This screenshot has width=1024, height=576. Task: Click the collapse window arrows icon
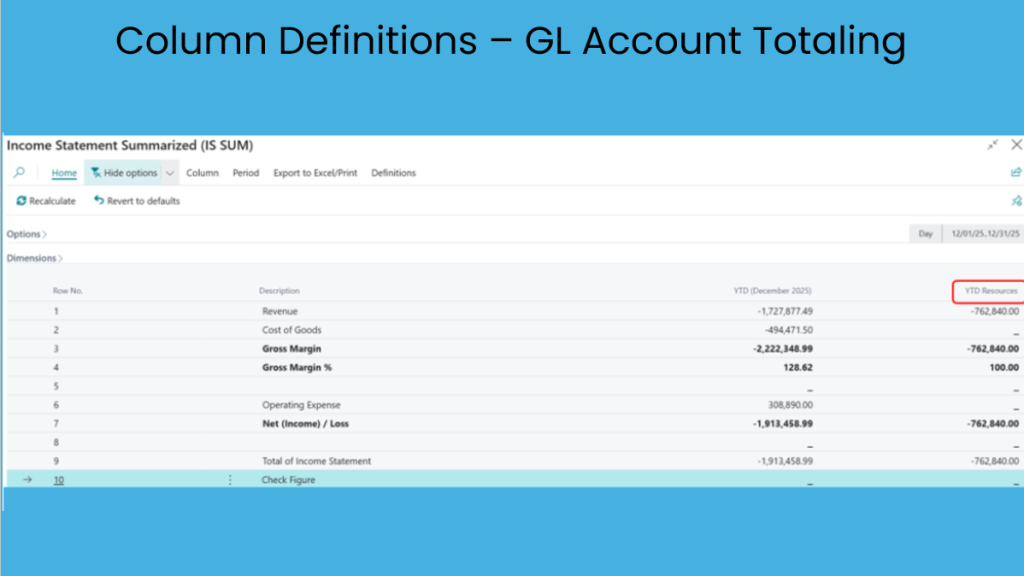(x=993, y=145)
